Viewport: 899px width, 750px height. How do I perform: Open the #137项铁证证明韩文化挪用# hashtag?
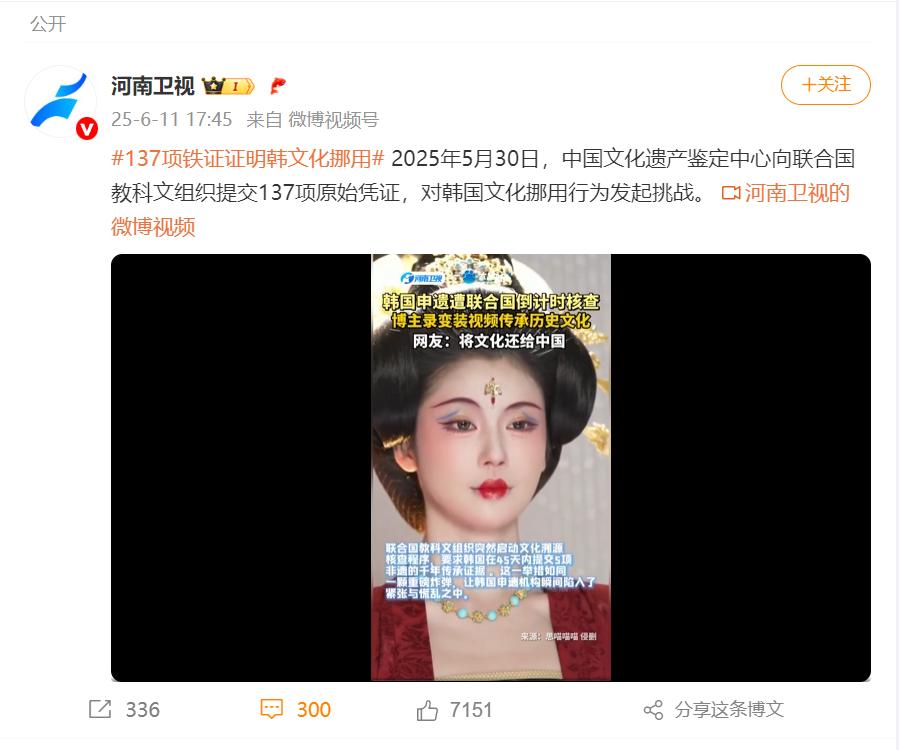point(248,158)
